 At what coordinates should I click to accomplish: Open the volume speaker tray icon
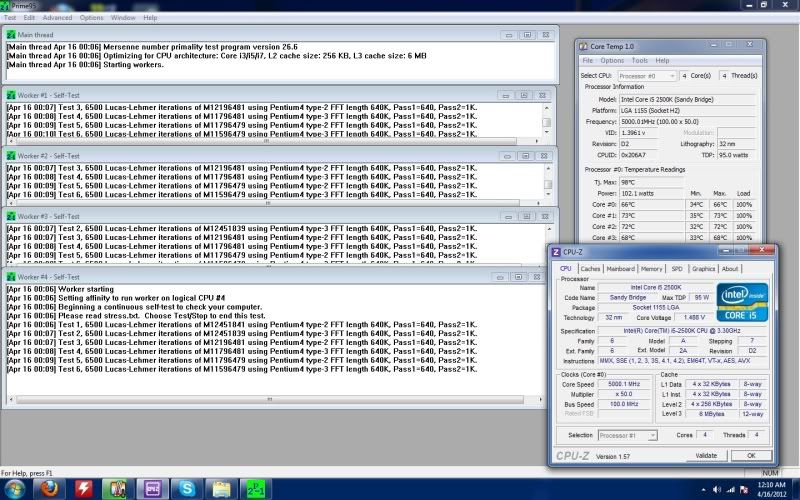(x=717, y=490)
